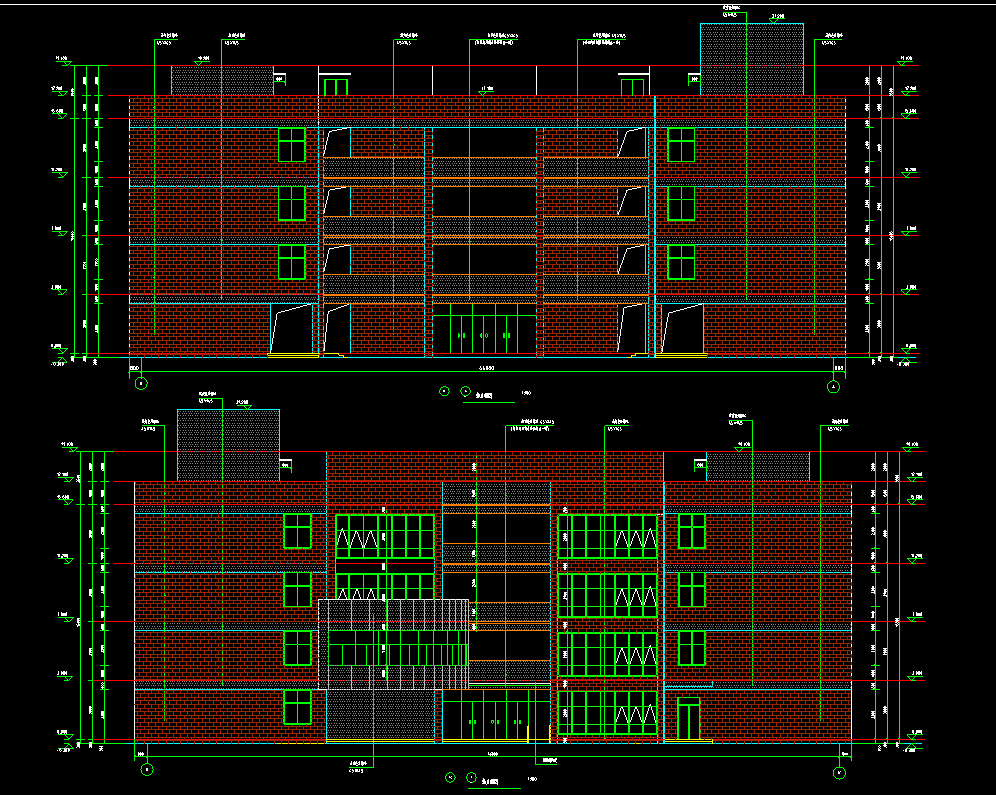Image resolution: width=996 pixels, height=795 pixels.
Task: Select the top-left green window in bottom elevation
Action: [x=297, y=531]
